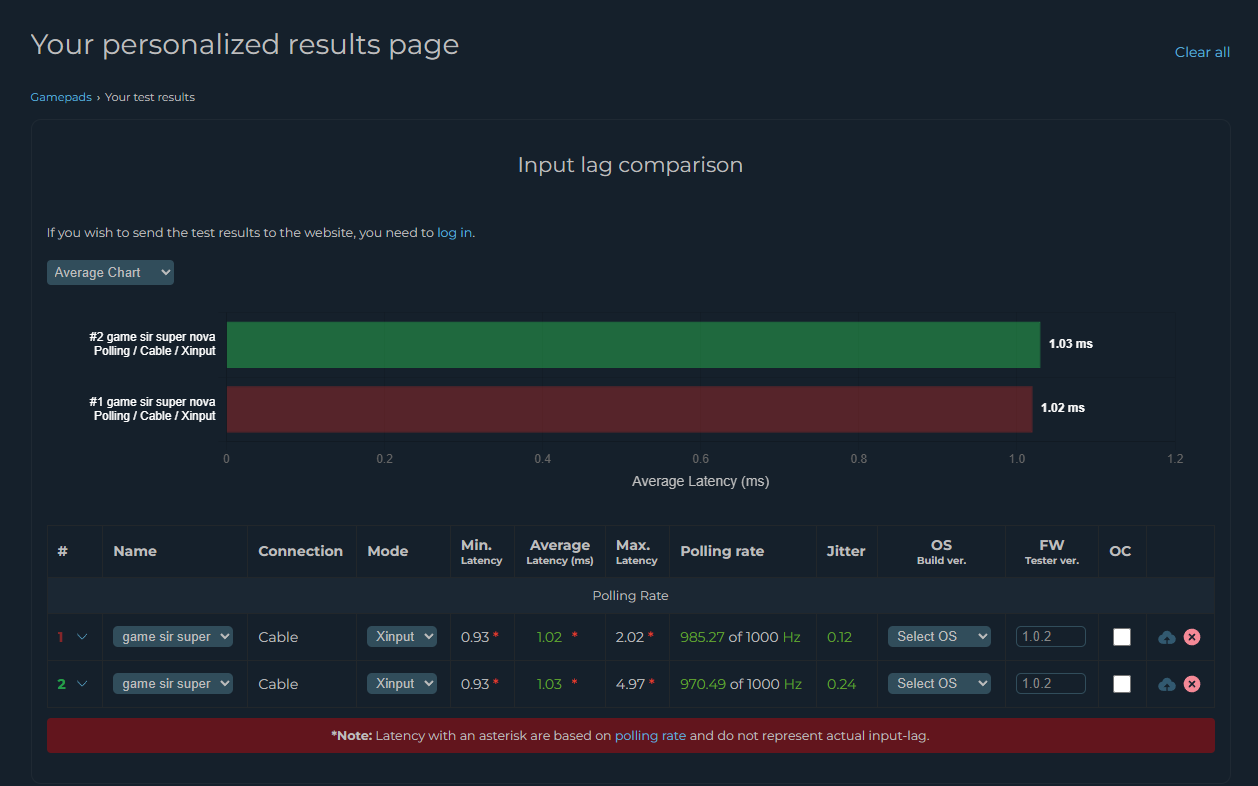
Task: Open row 2 Xinput mode dropdown
Action: pyautogui.click(x=402, y=684)
